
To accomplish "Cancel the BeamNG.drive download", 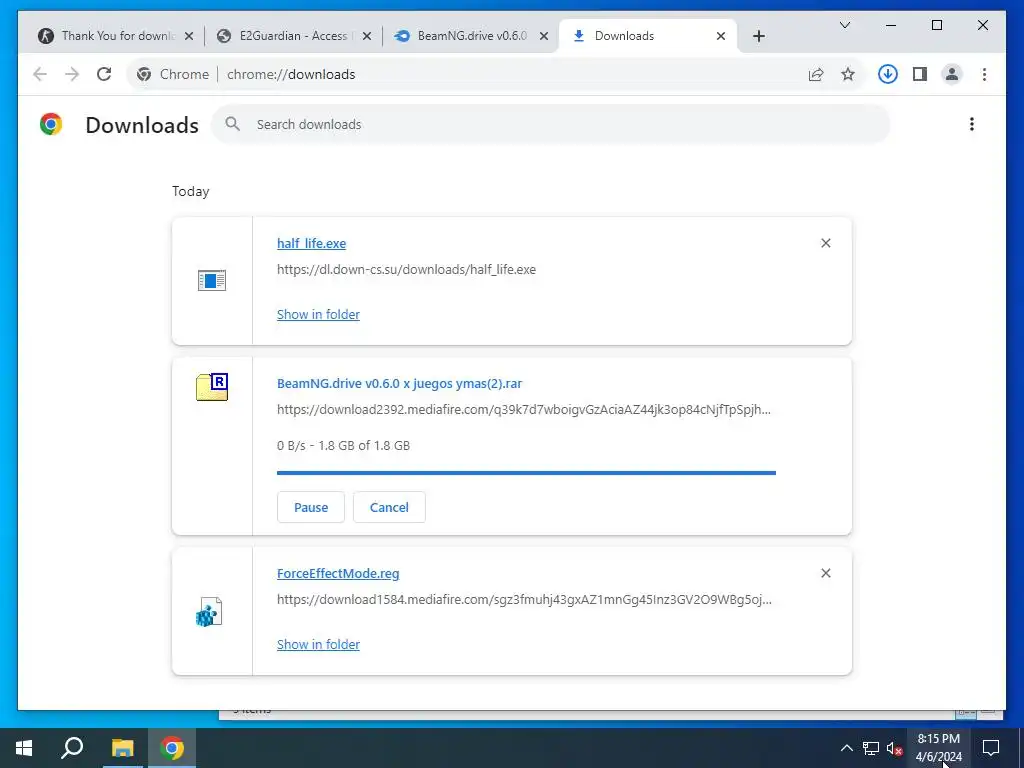I will pyautogui.click(x=389, y=507).
